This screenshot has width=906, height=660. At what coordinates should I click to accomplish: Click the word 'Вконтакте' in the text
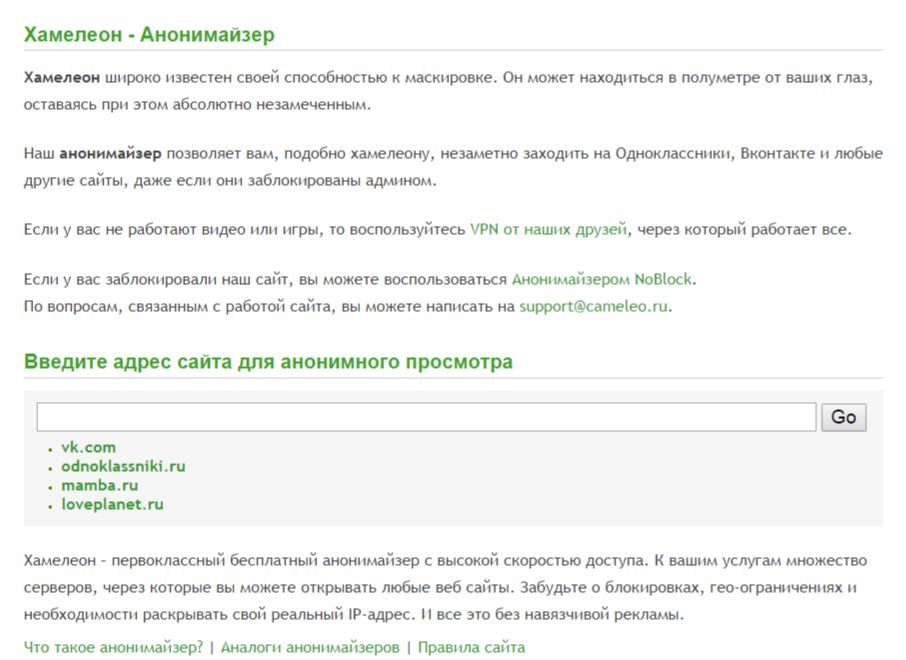click(x=774, y=154)
